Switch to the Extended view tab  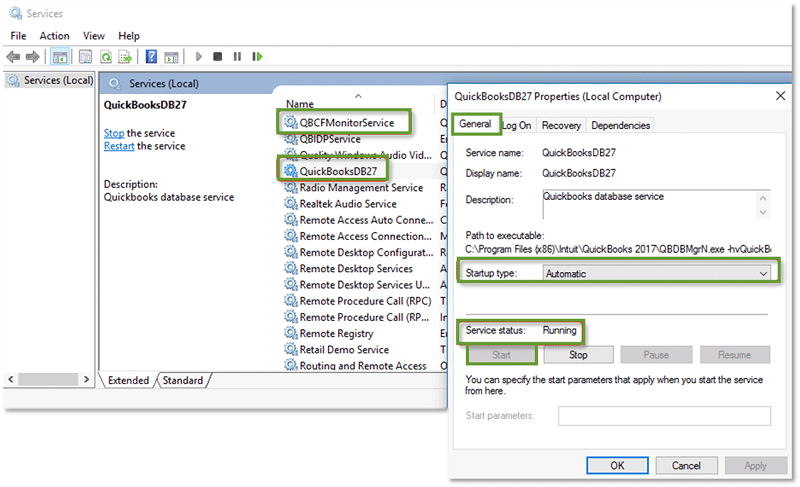tap(129, 380)
